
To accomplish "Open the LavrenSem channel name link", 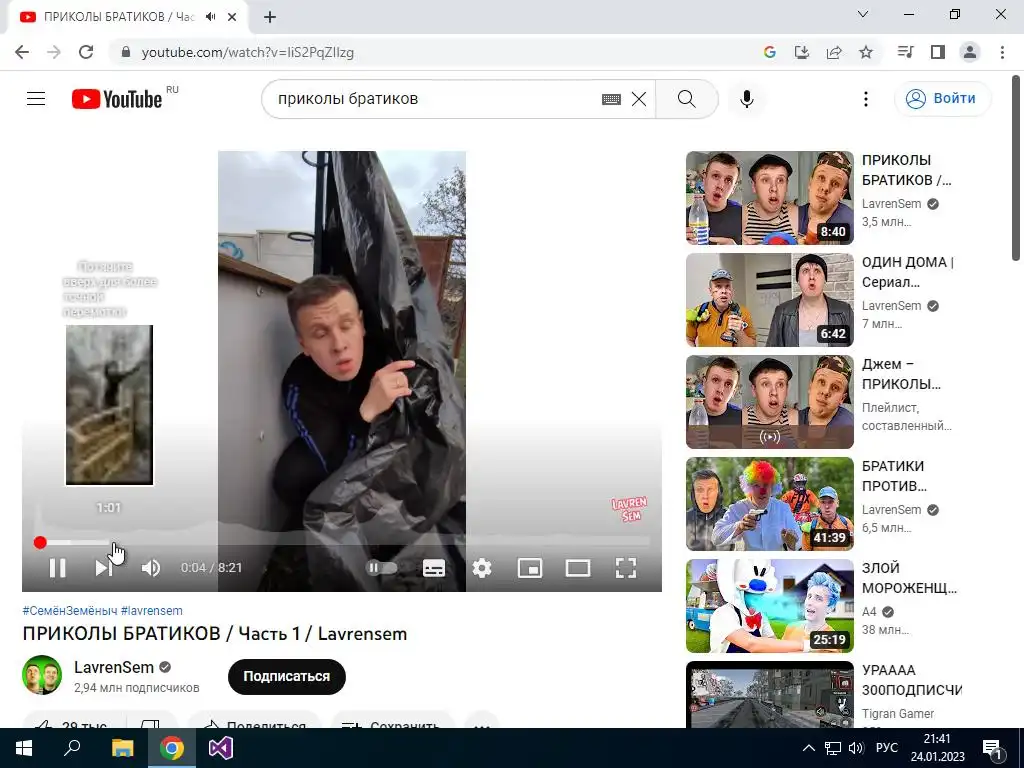I will pos(114,667).
